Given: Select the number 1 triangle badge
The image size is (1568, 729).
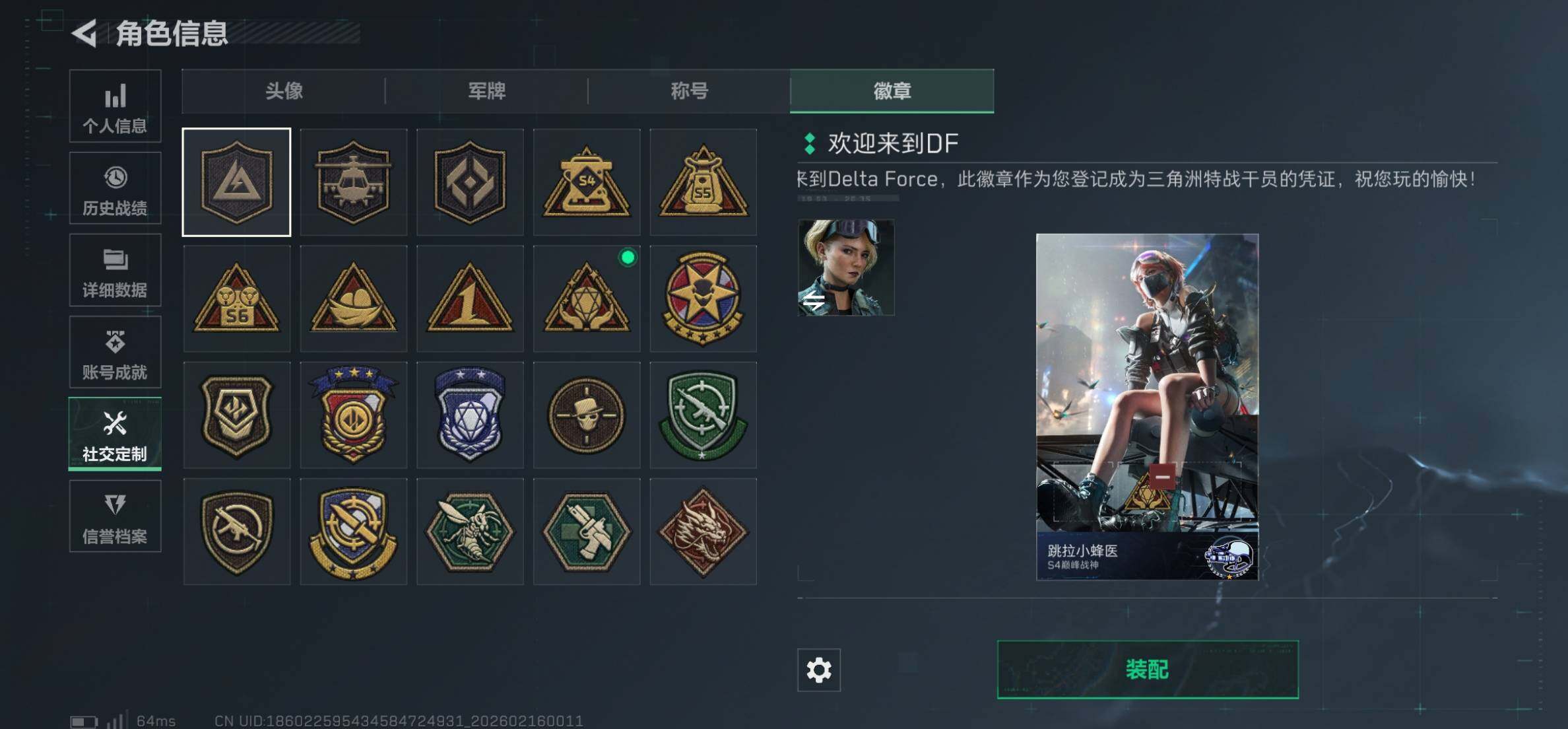Looking at the screenshot, I should [470, 298].
